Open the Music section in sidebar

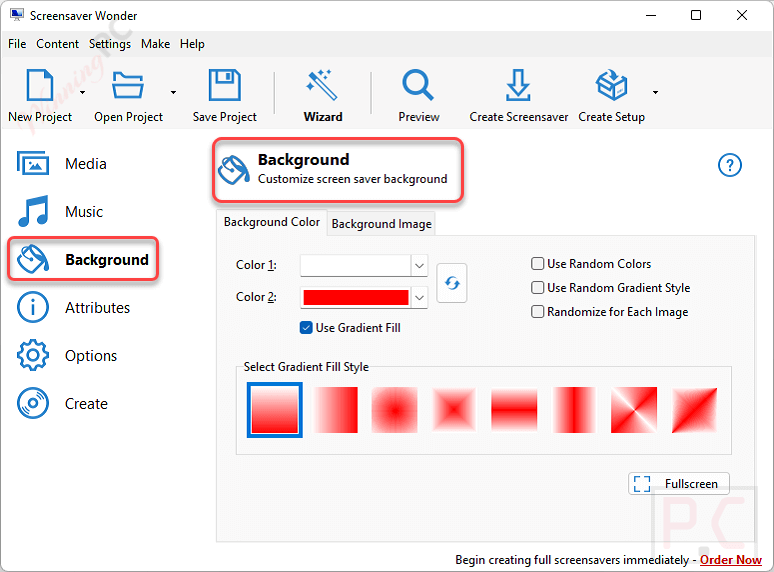(61, 211)
